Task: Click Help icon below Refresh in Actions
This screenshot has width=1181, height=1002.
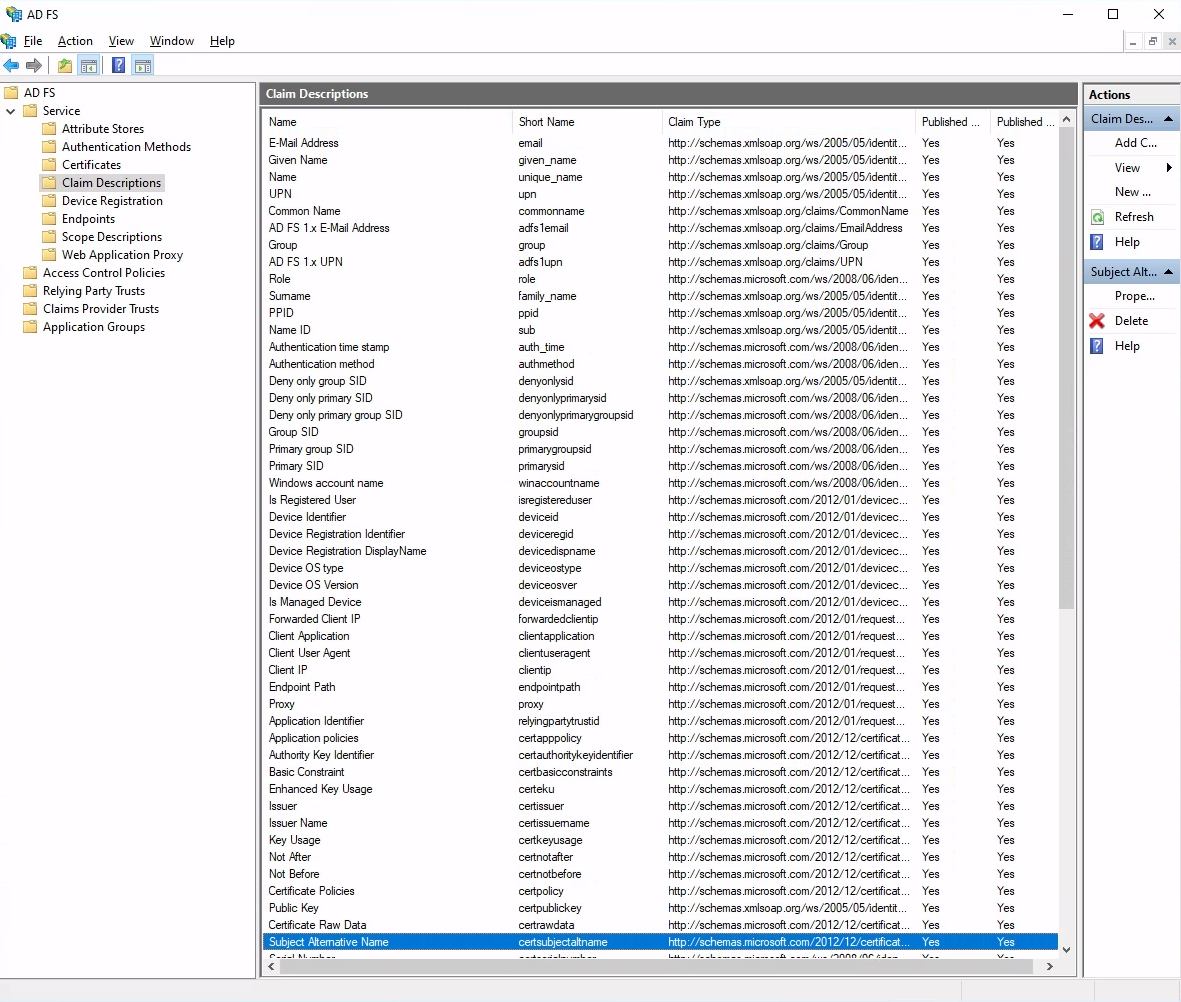Action: [1097, 242]
